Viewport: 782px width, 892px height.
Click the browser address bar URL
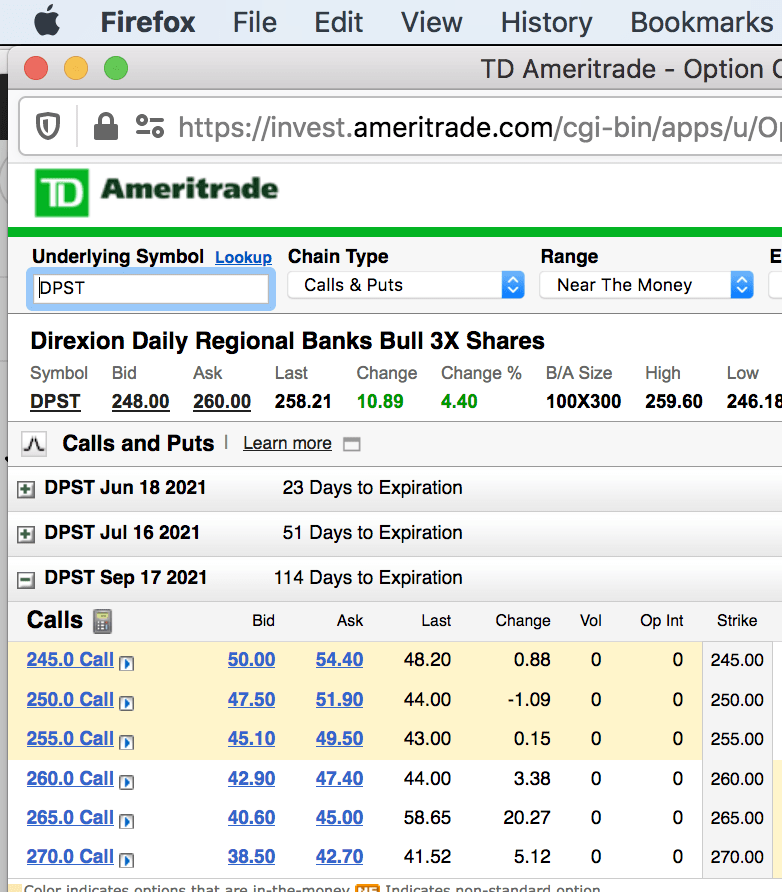click(x=479, y=127)
